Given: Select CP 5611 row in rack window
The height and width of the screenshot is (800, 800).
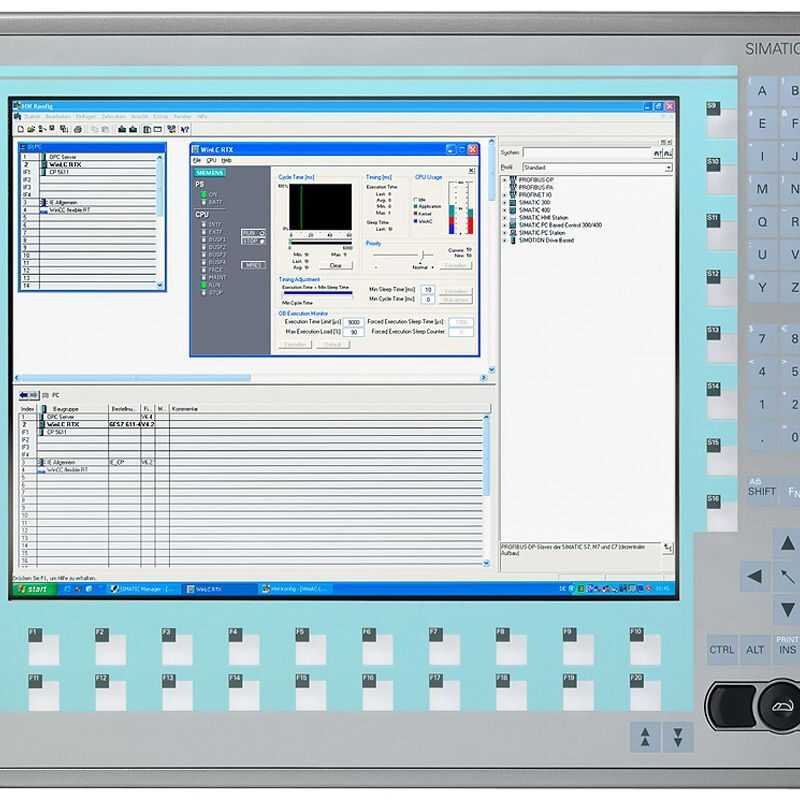Looking at the screenshot, I should coord(89,172).
